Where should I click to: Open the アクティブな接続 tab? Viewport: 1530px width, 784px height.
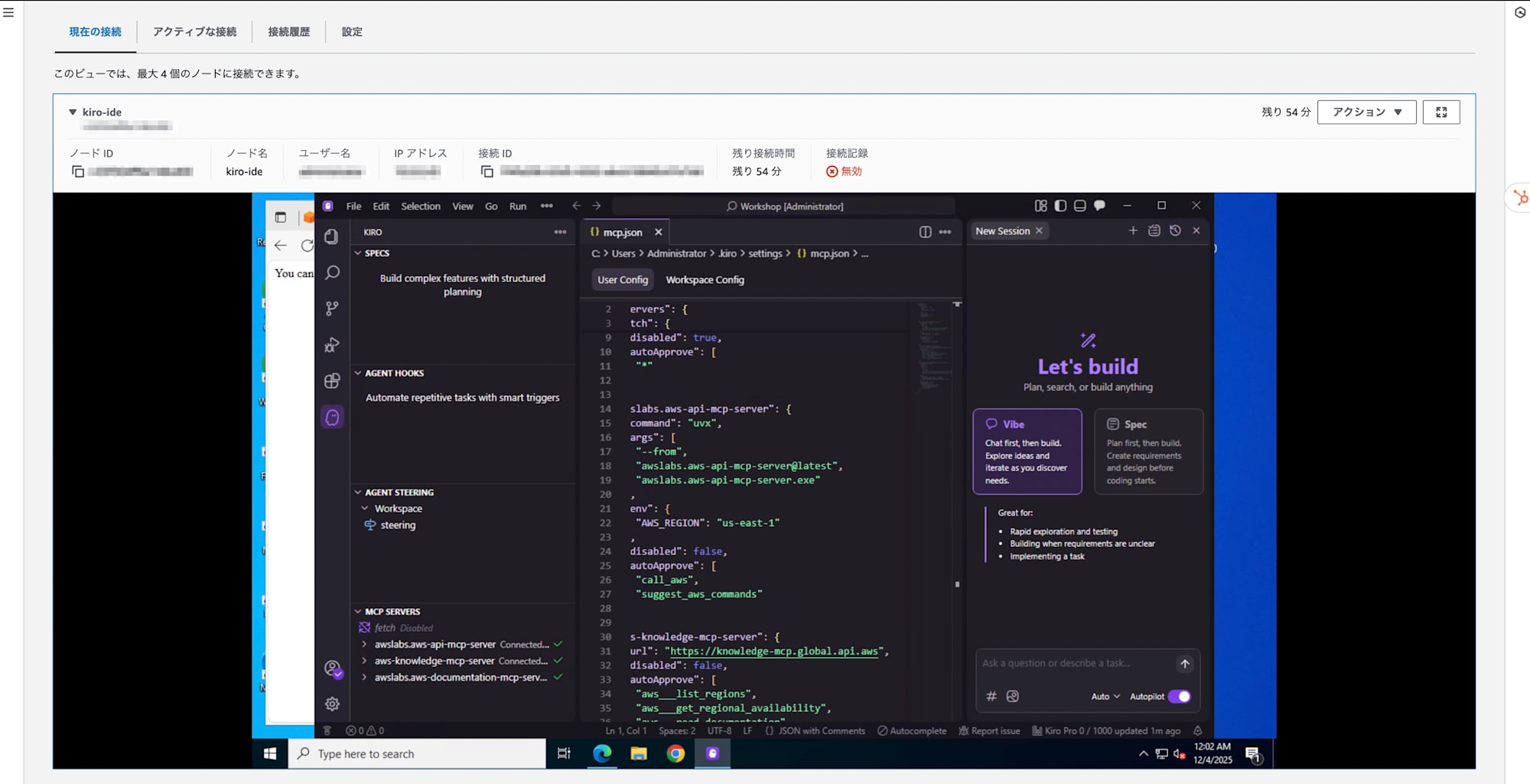(194, 31)
